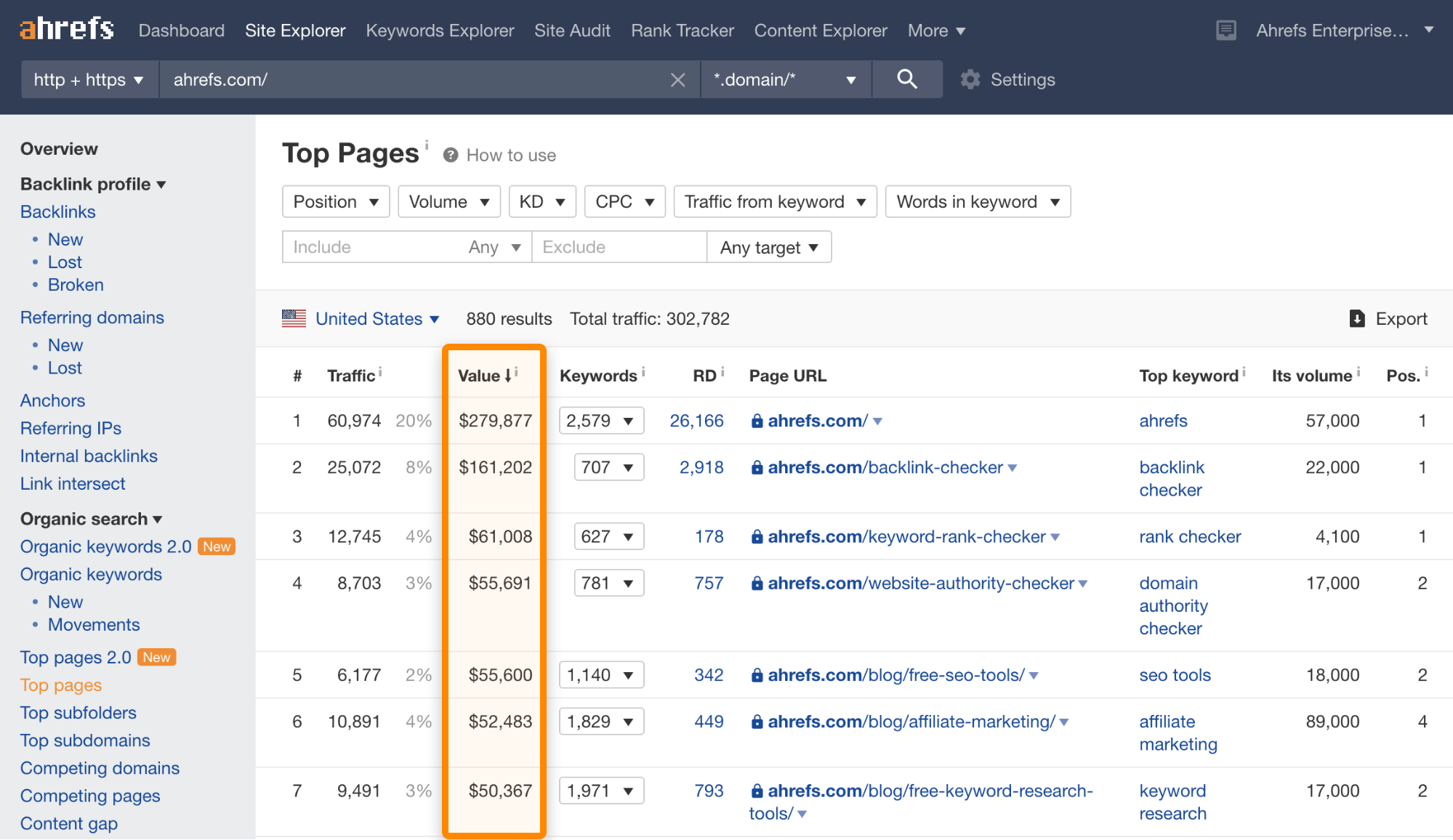Click the info icon next to Traffic header
The width and height of the screenshot is (1453, 840).
(380, 372)
